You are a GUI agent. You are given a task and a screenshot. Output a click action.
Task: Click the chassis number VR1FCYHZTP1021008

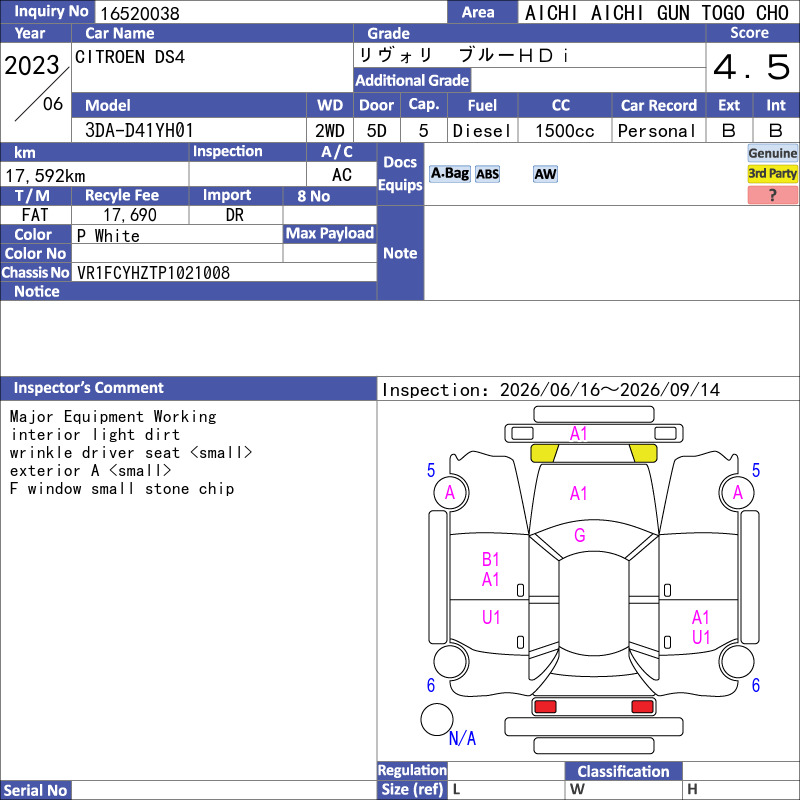coord(153,273)
